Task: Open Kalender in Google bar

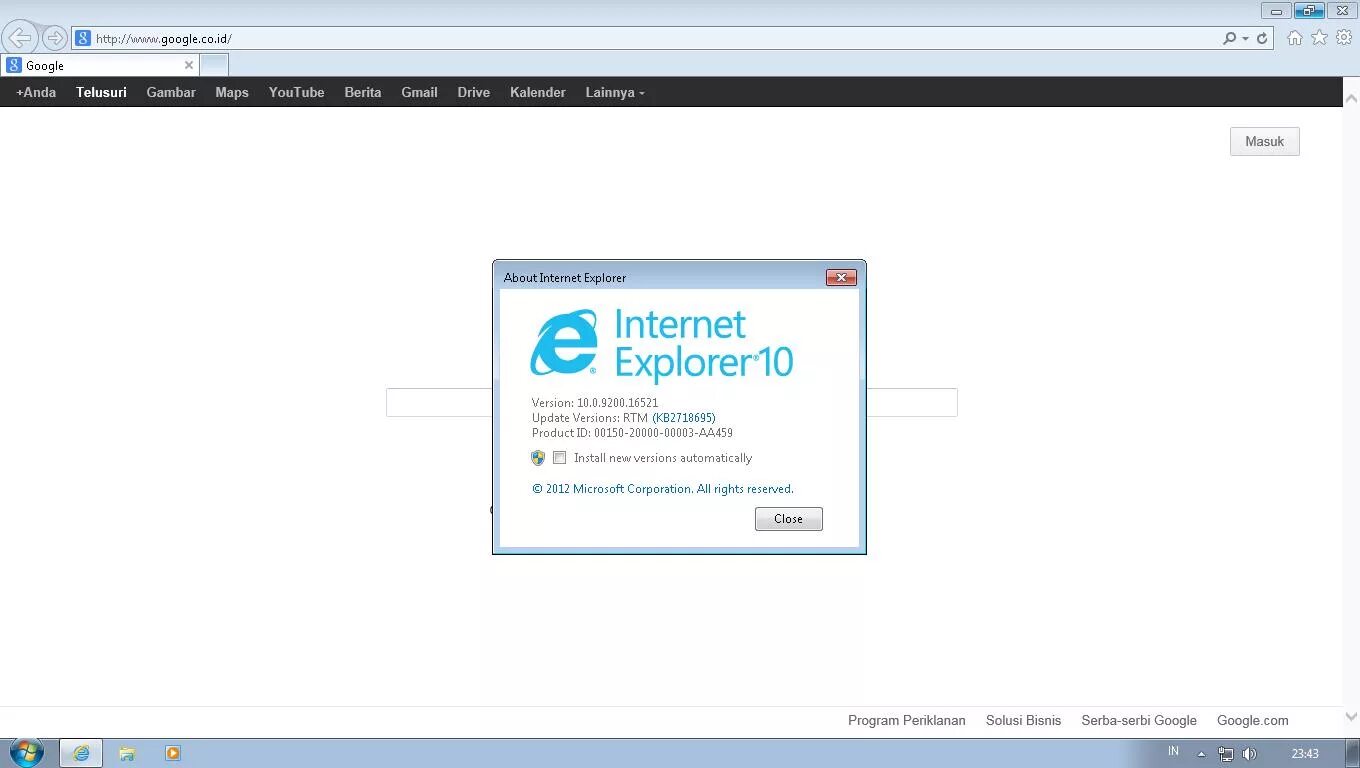Action: tap(538, 92)
